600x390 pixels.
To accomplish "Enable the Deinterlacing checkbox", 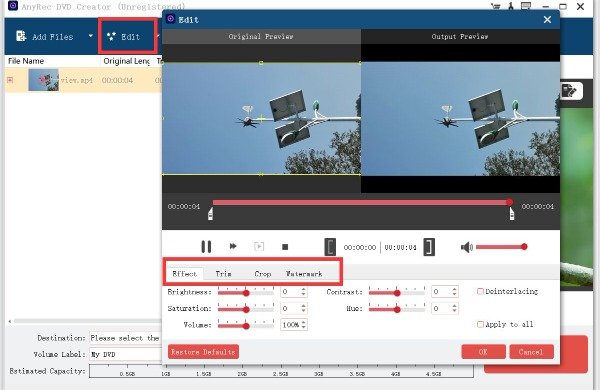I will (x=480, y=291).
